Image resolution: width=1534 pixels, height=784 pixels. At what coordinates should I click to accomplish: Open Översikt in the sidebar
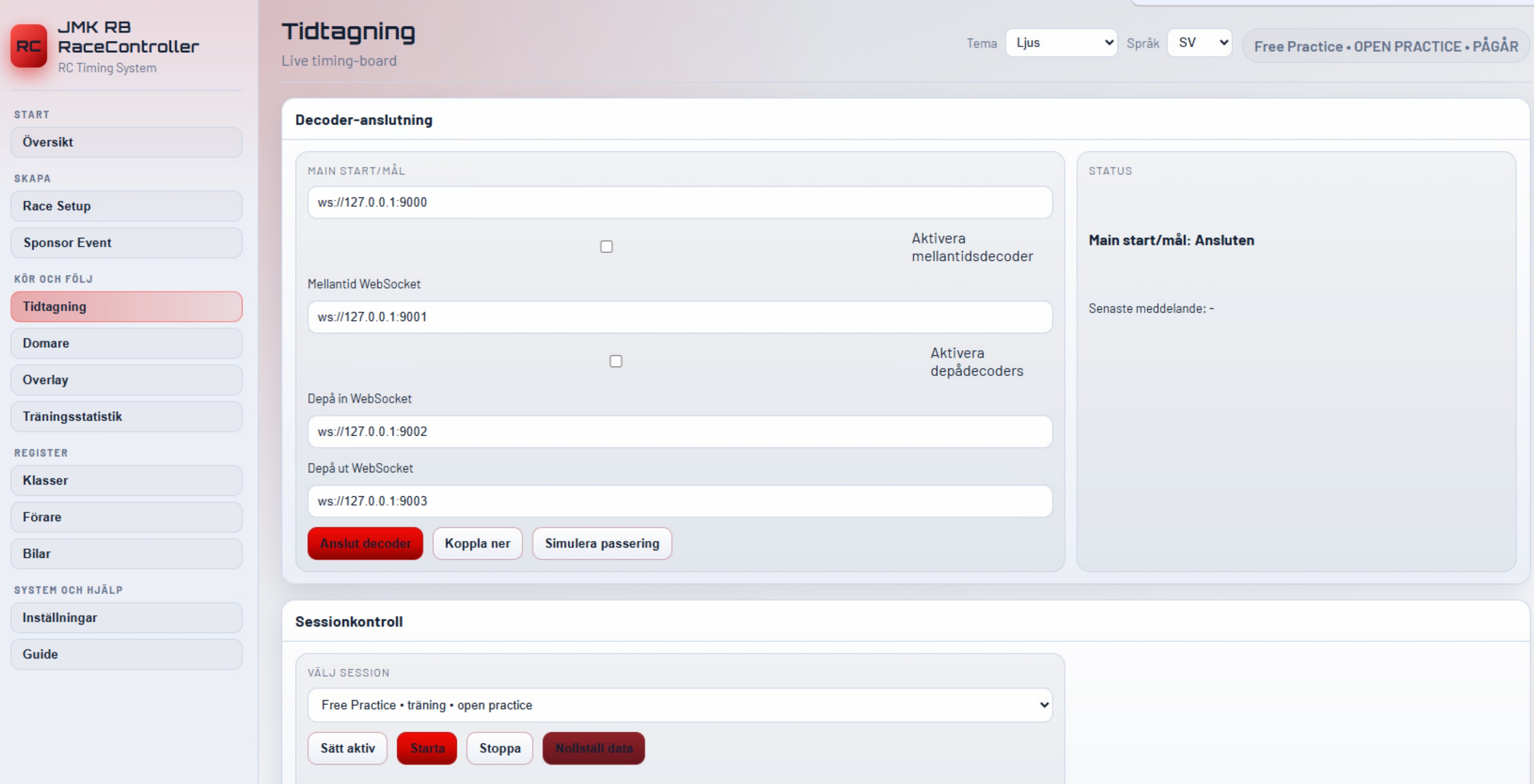tap(126, 142)
